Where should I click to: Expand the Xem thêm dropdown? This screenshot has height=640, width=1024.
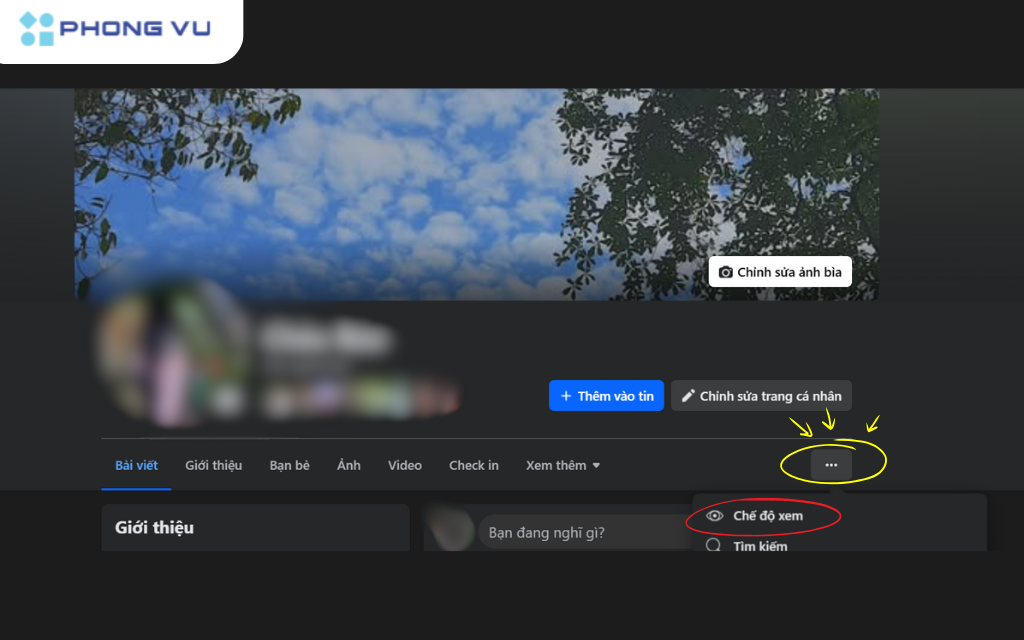coord(563,465)
